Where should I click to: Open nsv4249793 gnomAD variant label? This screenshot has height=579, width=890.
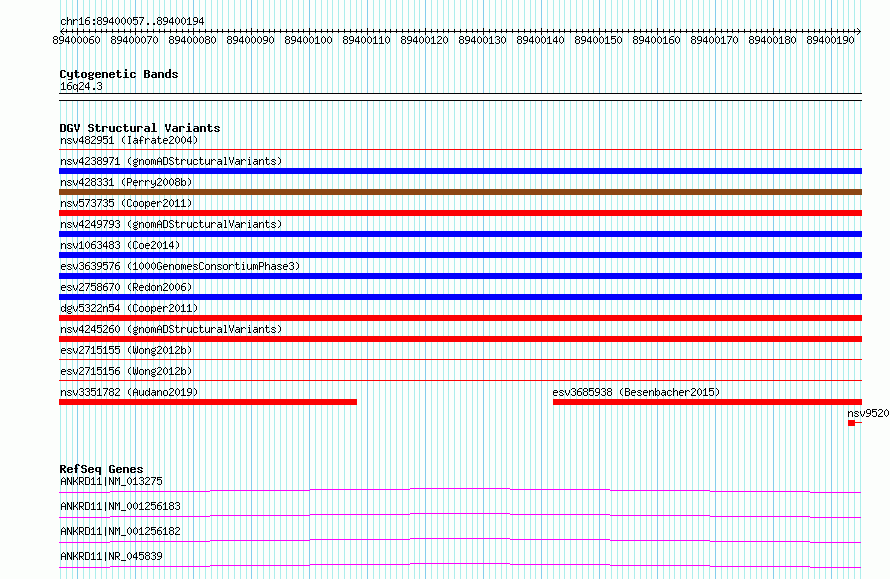(x=171, y=224)
